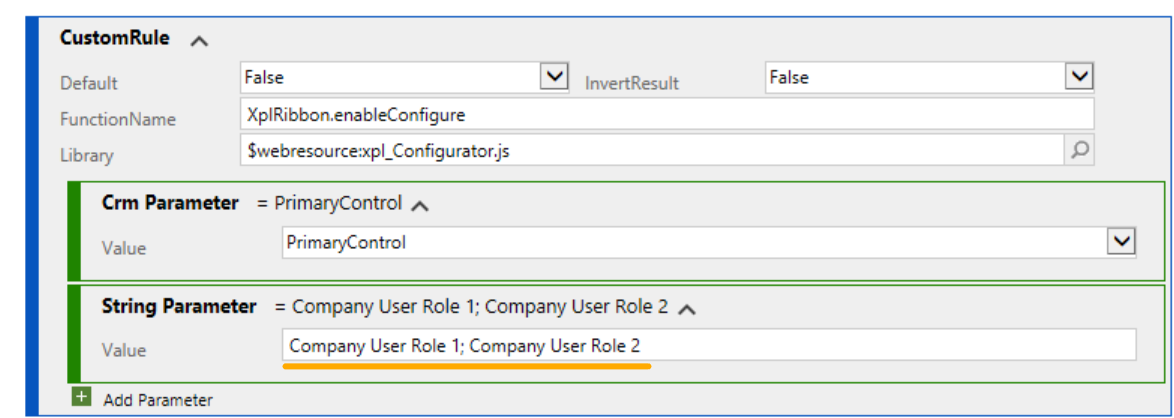Click the green plus Add Parameter icon

pyautogui.click(x=81, y=398)
